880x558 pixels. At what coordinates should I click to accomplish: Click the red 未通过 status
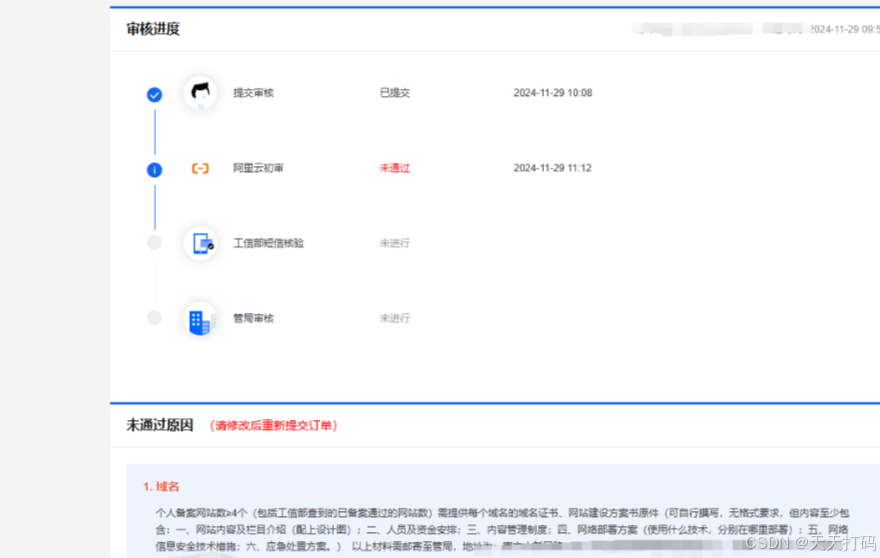tap(395, 168)
